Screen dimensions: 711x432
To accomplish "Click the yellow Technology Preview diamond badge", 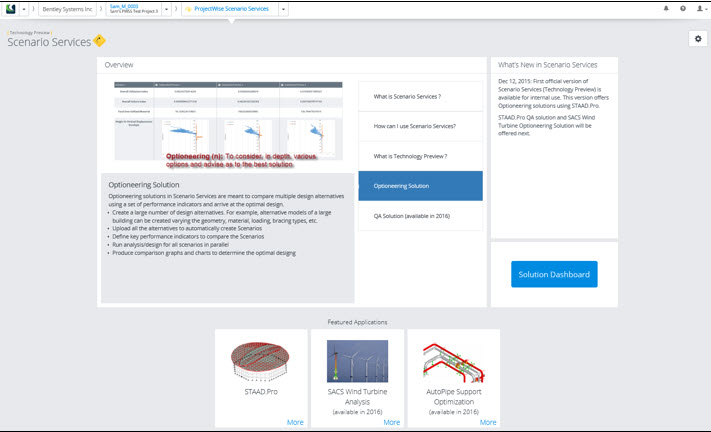I will (x=99, y=41).
